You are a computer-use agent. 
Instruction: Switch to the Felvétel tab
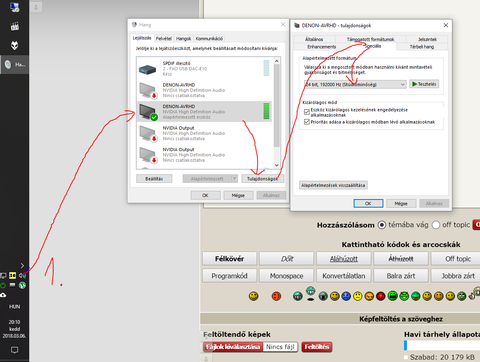(x=164, y=38)
